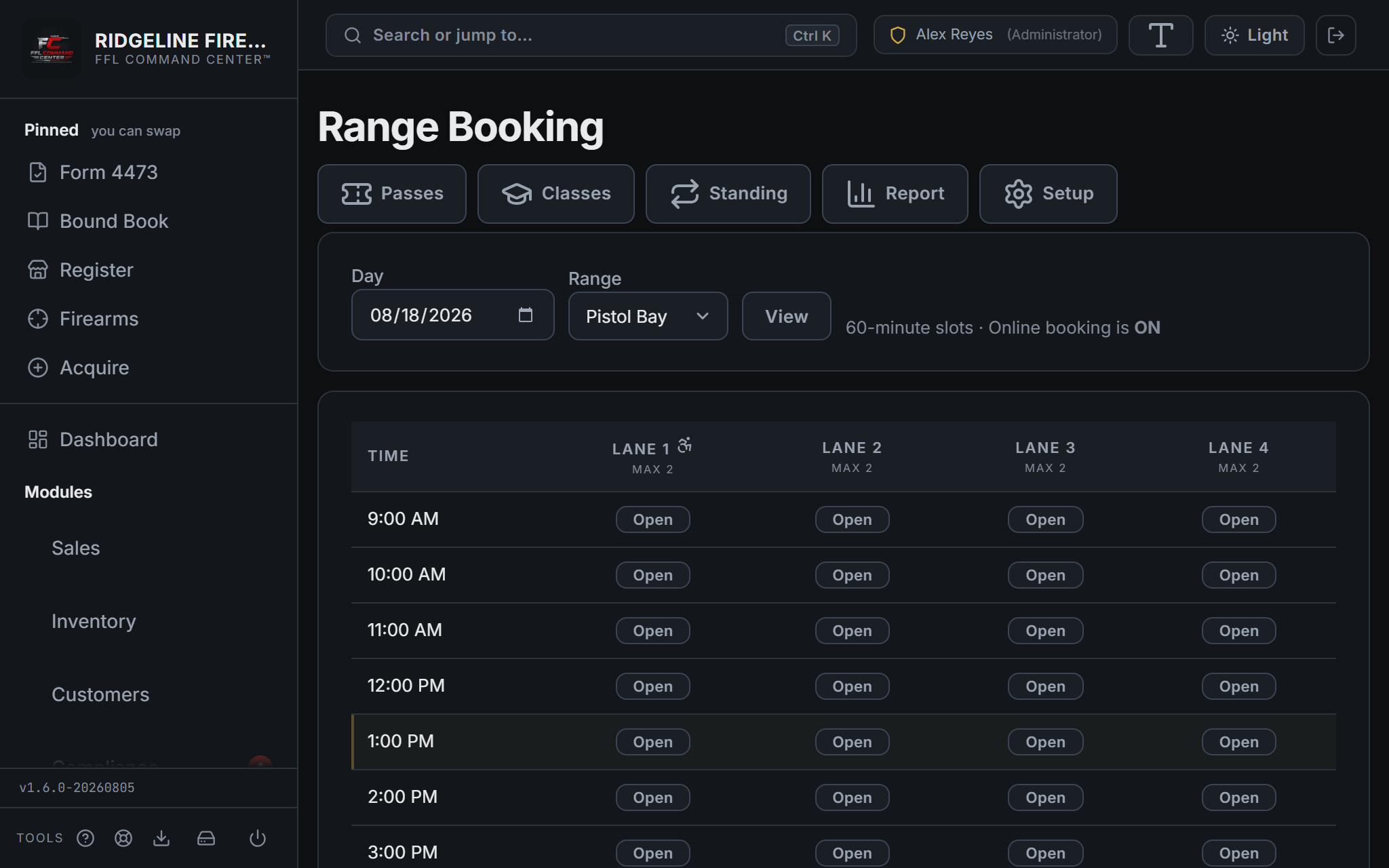
Task: Book 9:00 AM Lane 4 Open slot
Action: [1239, 519]
